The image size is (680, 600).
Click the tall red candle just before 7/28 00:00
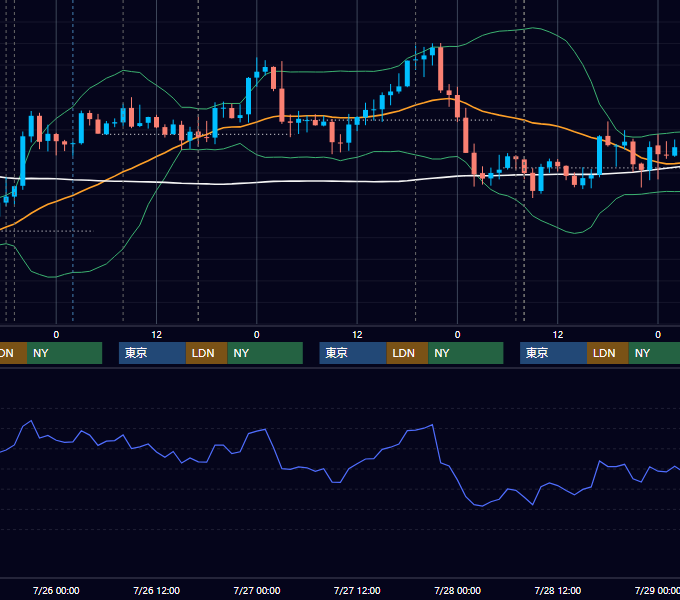(x=441, y=68)
